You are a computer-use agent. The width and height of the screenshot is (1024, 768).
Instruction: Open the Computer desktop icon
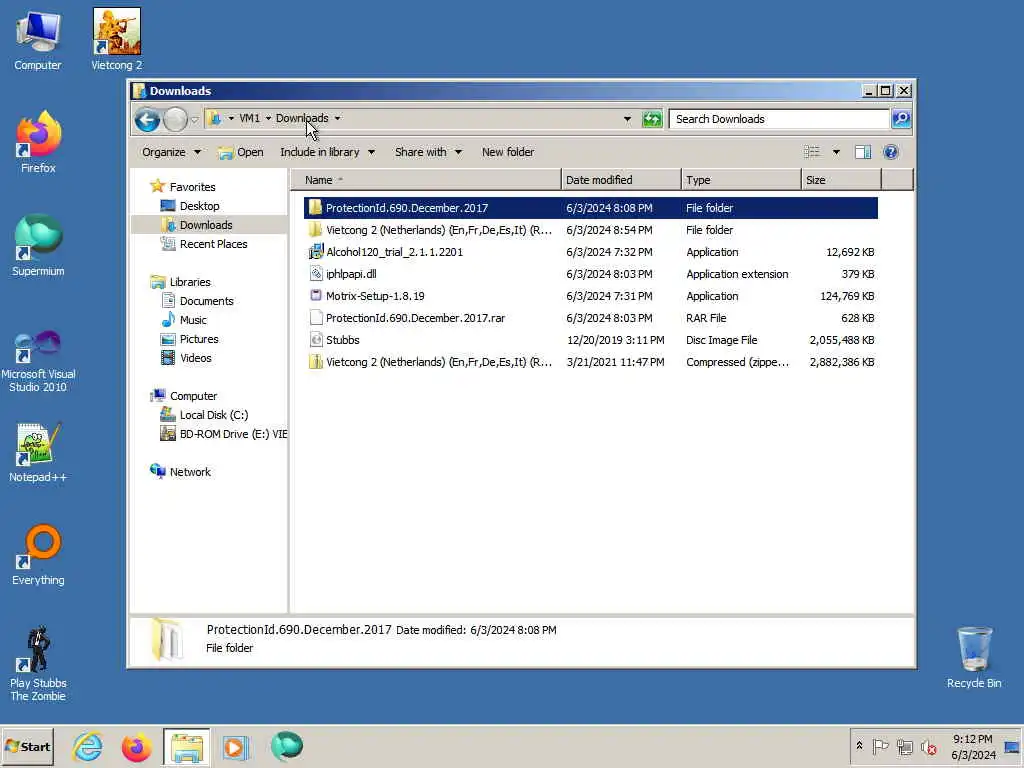[x=38, y=40]
